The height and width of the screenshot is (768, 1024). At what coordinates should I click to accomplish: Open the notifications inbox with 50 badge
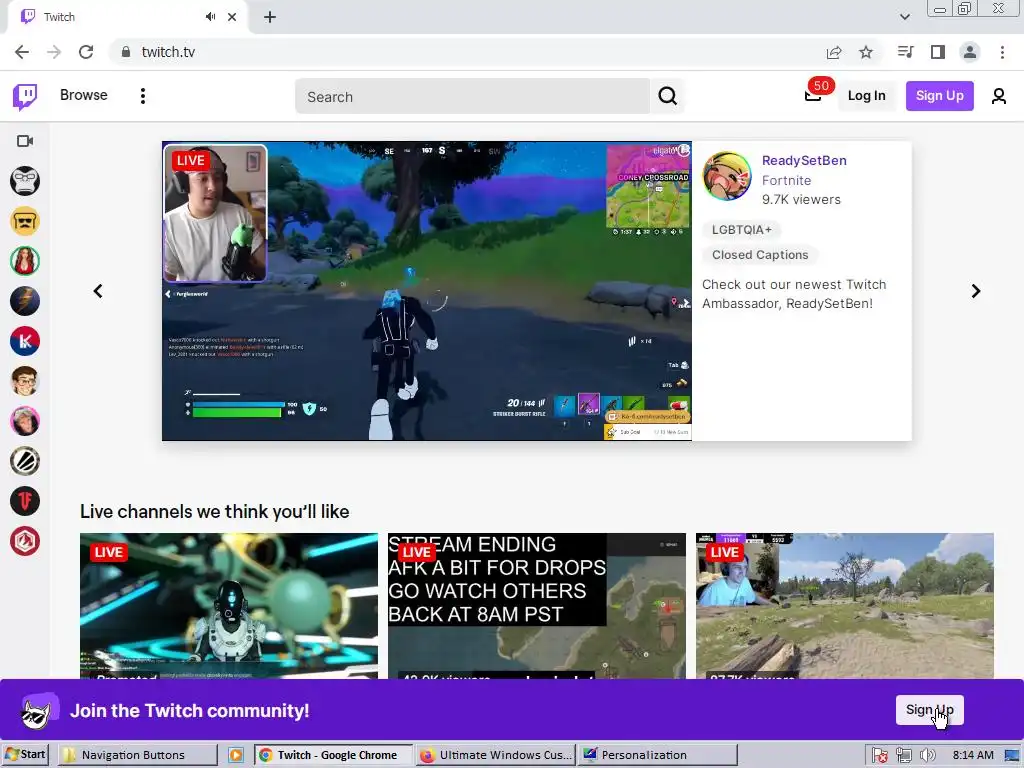814,95
